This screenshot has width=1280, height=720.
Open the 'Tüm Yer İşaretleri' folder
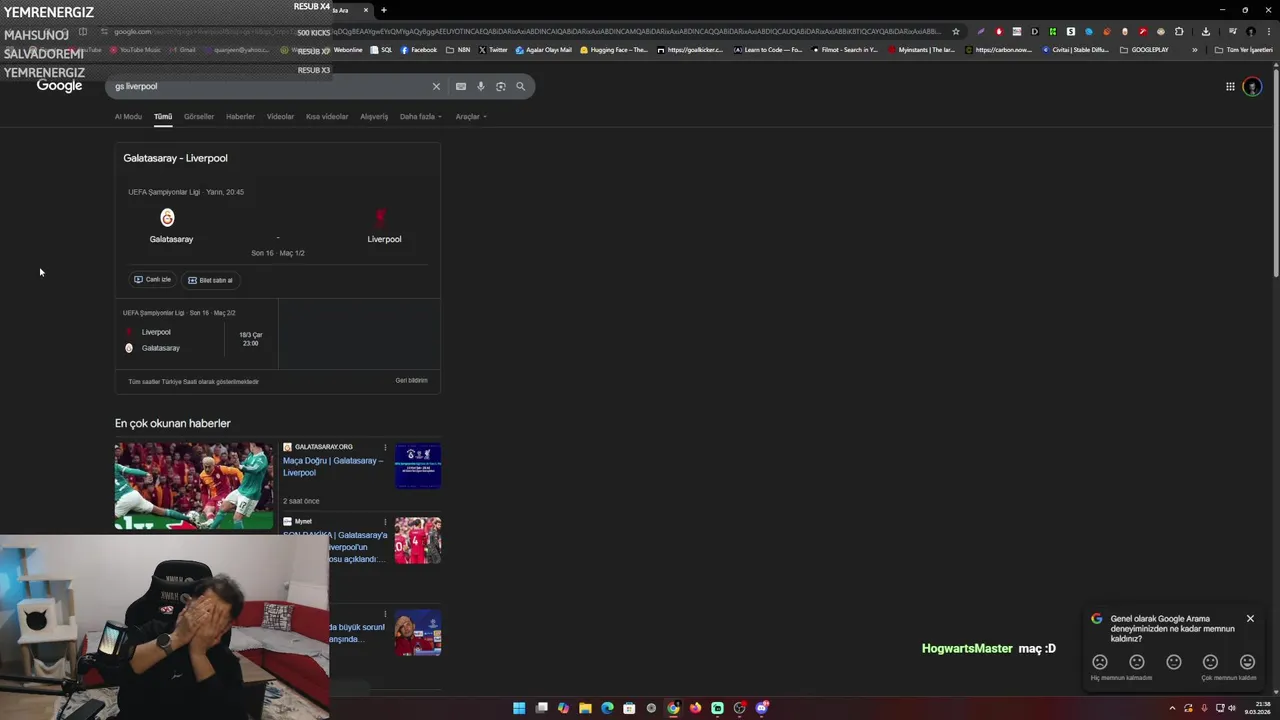pyautogui.click(x=1244, y=50)
